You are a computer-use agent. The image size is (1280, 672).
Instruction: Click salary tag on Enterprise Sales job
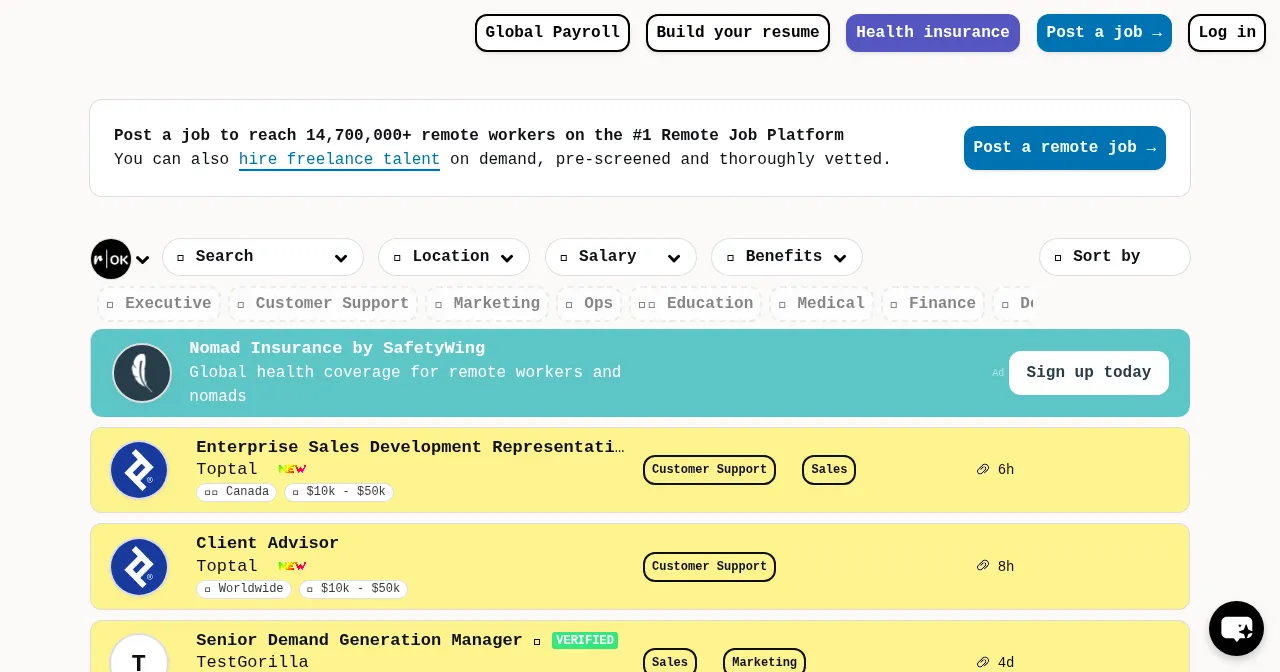[339, 492]
